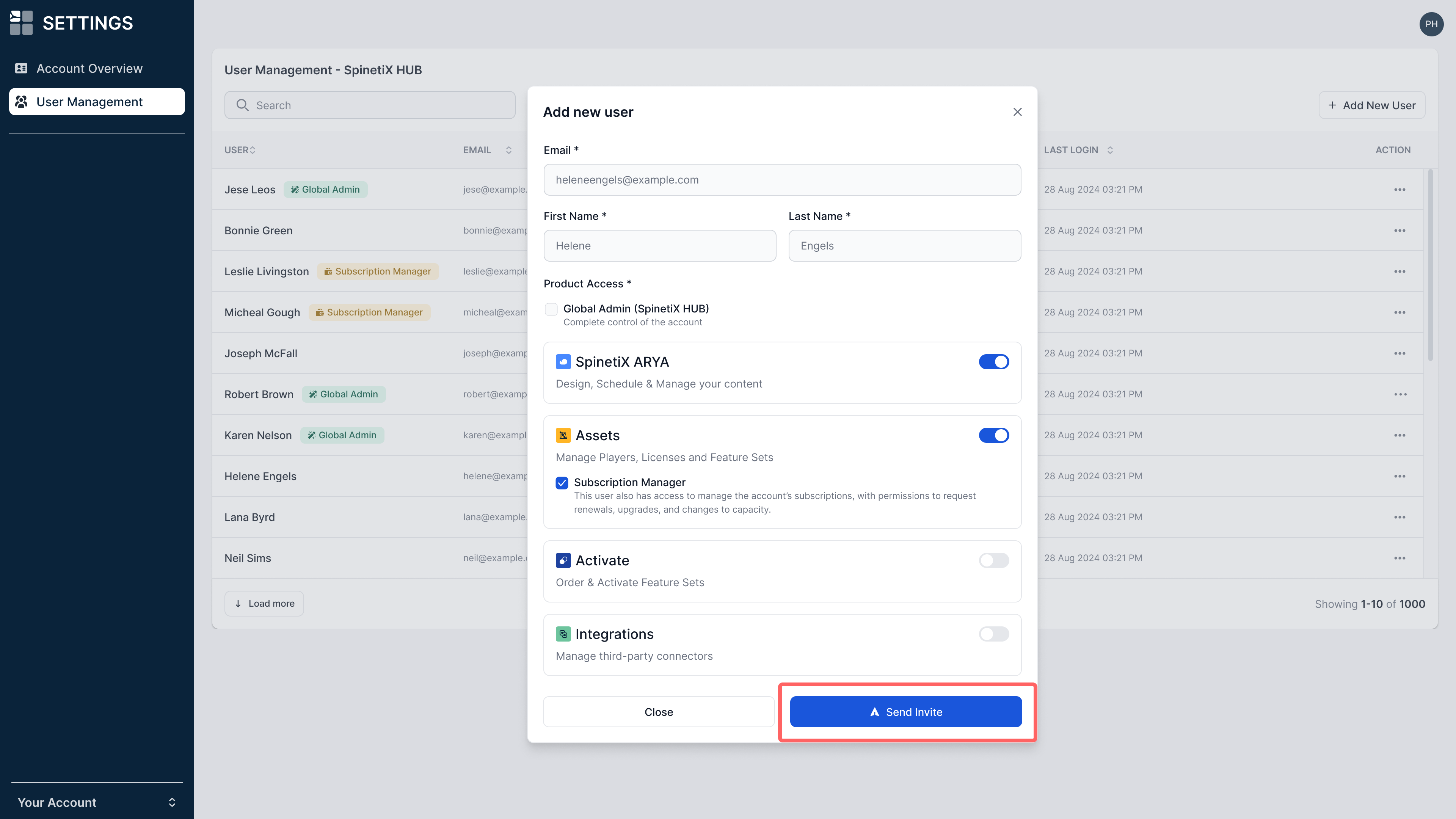Expand the Your Account selector
Image resolution: width=1456 pixels, height=819 pixels.
pyautogui.click(x=97, y=802)
